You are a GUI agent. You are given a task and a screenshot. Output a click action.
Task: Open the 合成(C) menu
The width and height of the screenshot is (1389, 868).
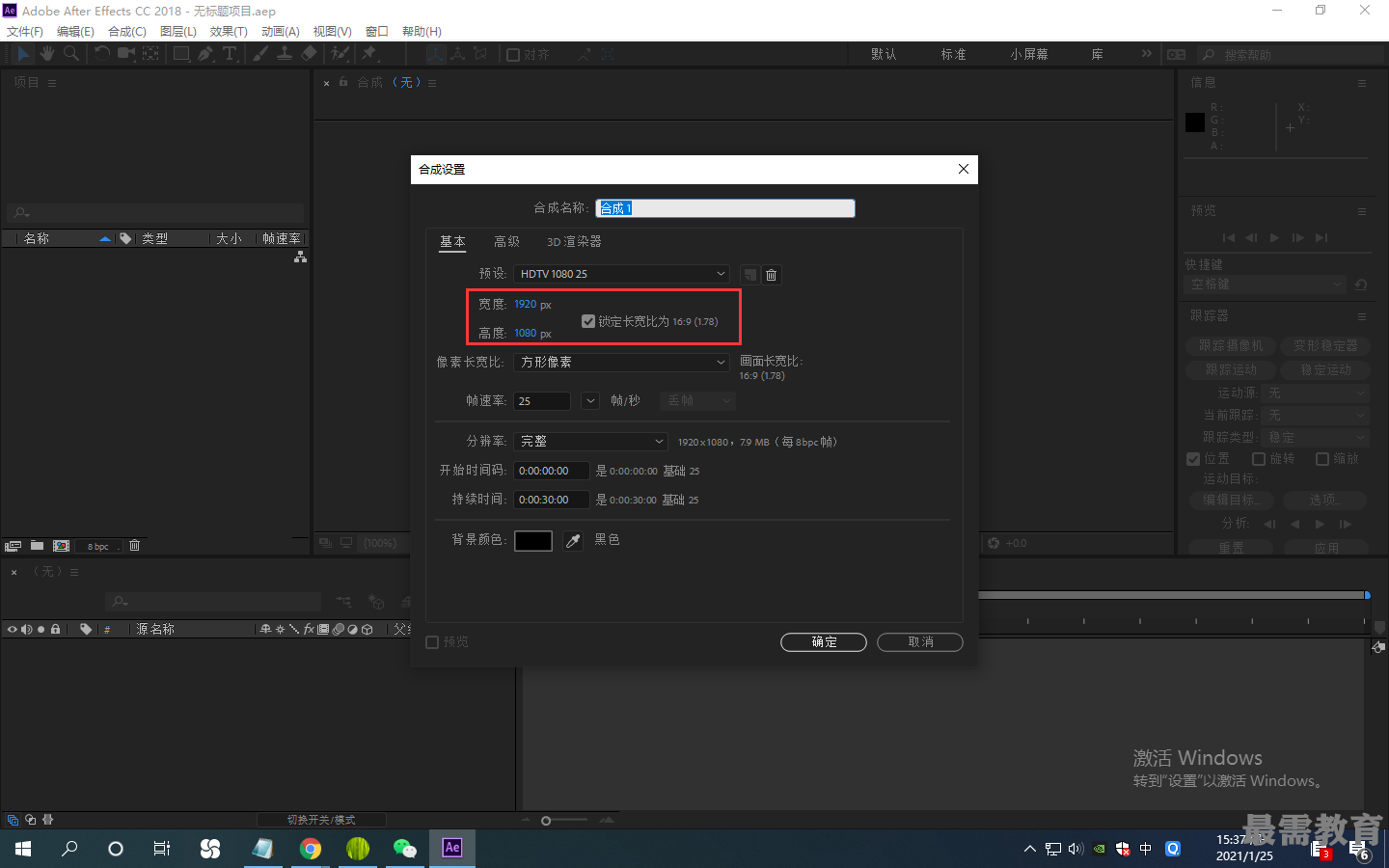pyautogui.click(x=127, y=32)
